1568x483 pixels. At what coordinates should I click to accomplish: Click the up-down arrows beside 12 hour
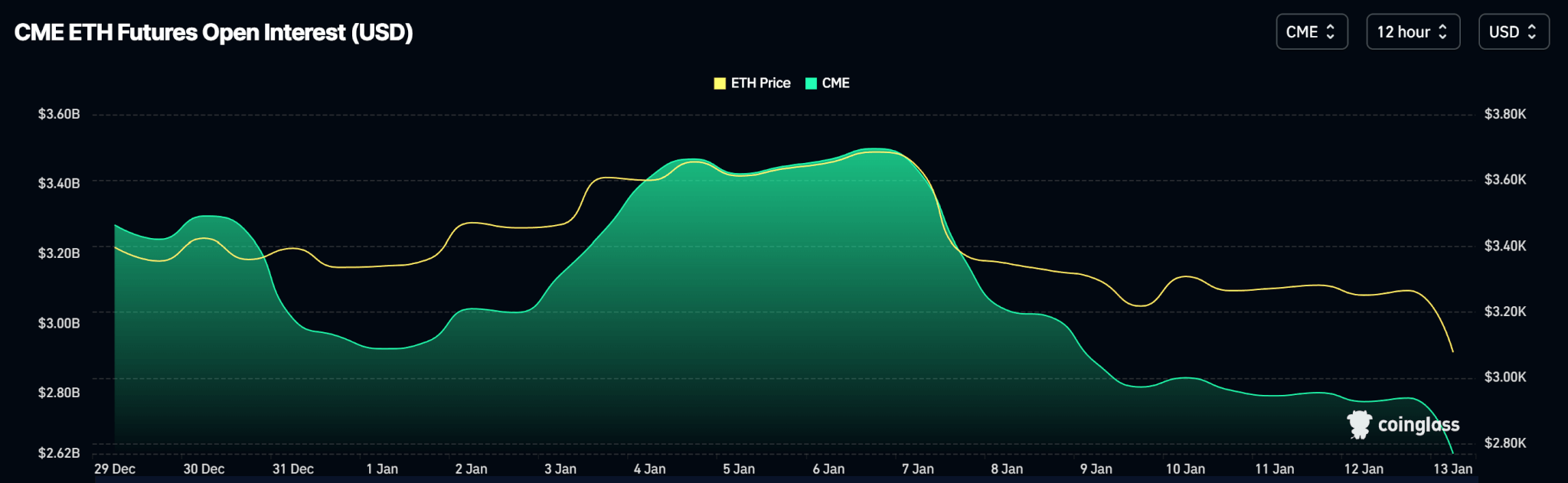click(1442, 32)
